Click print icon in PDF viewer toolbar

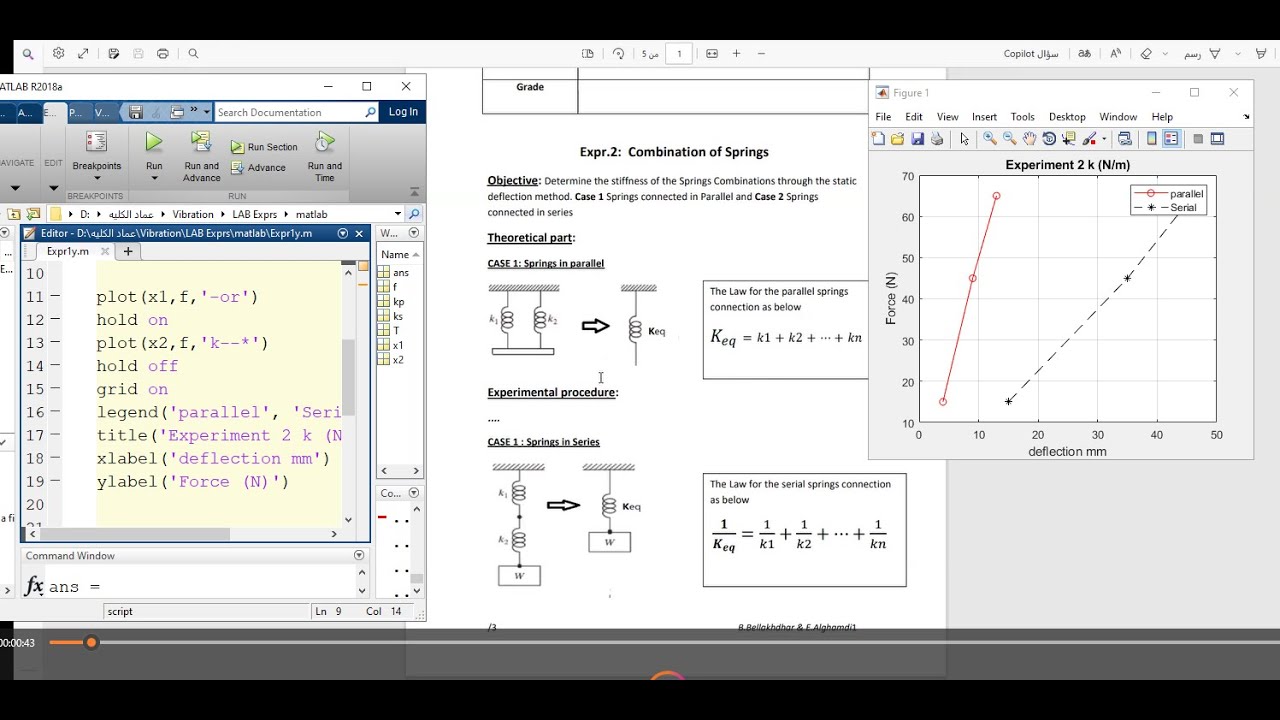click(x=163, y=54)
